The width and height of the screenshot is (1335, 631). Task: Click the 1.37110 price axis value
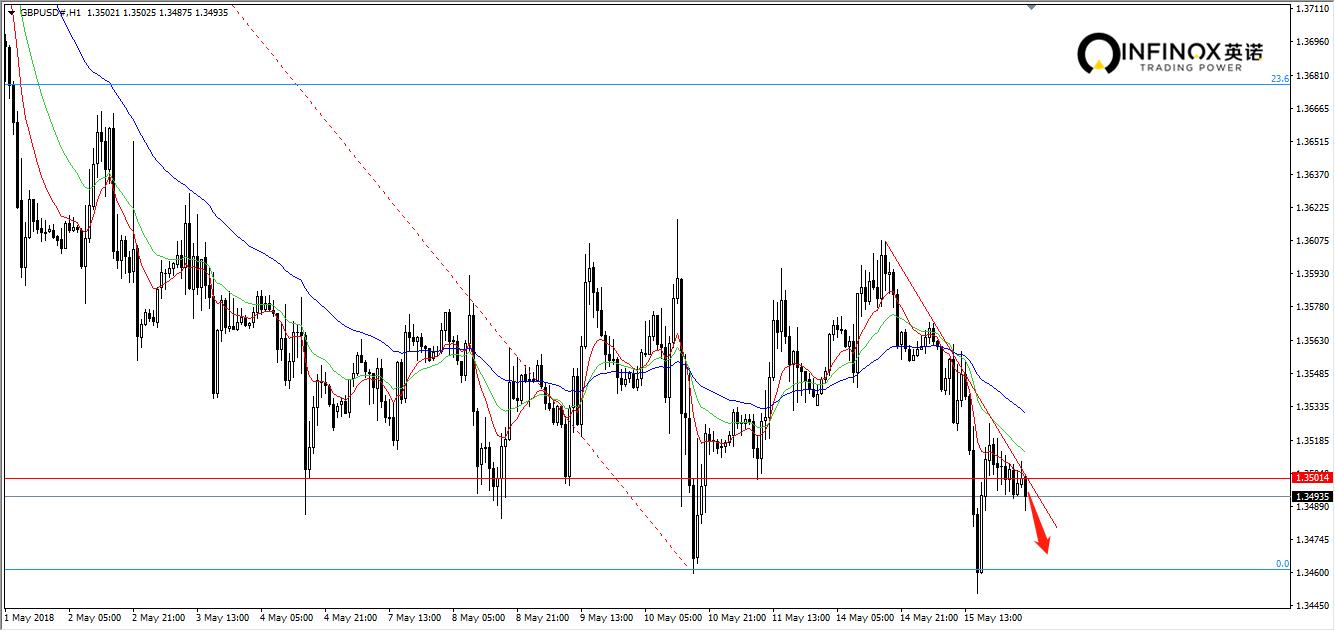tap(1312, 9)
